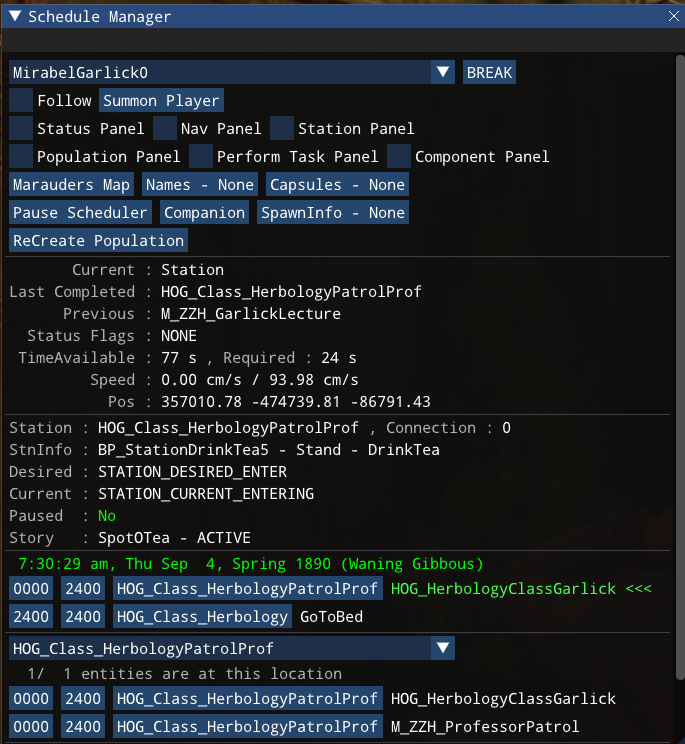Cycle the Names - None button
The height and width of the screenshot is (744, 685).
pyautogui.click(x=200, y=184)
